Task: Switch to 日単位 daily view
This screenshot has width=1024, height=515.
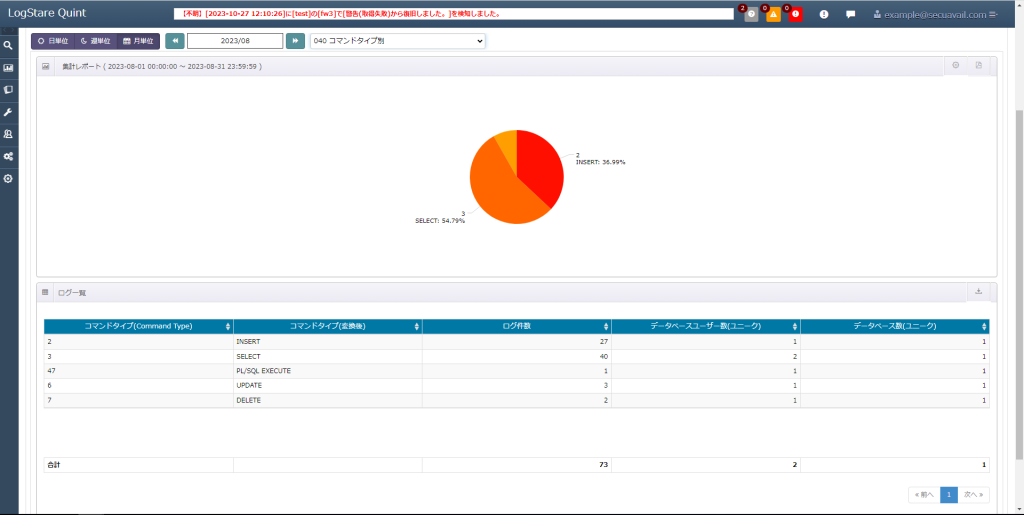Action: [x=53, y=41]
